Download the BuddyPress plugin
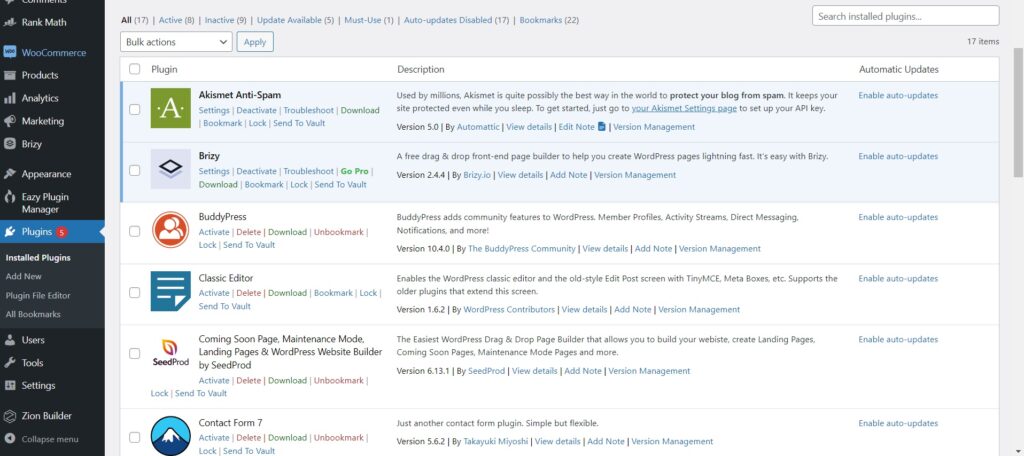Screen dimensions: 1024x456 tap(287, 232)
